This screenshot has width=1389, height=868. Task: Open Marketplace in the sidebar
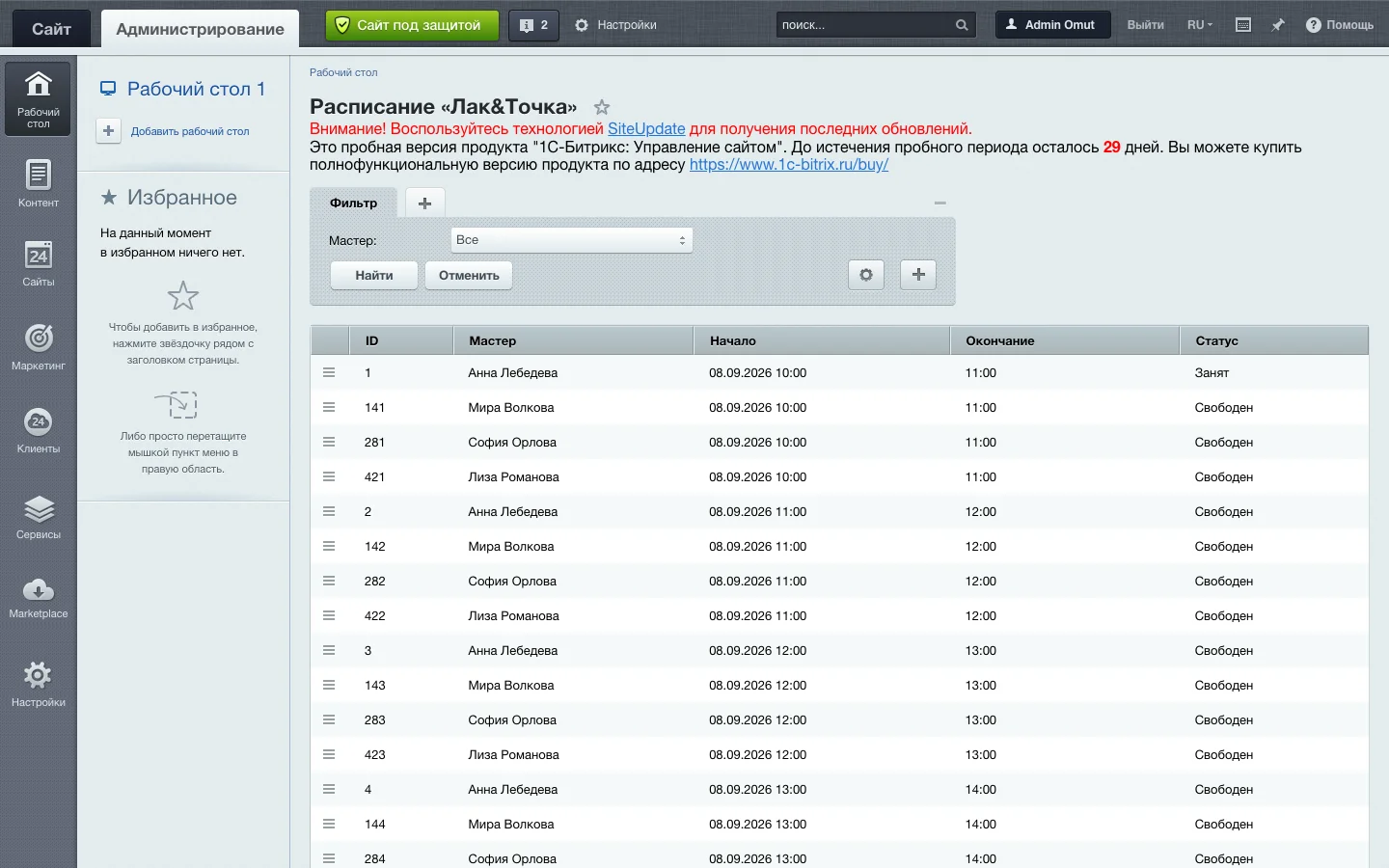[x=38, y=597]
